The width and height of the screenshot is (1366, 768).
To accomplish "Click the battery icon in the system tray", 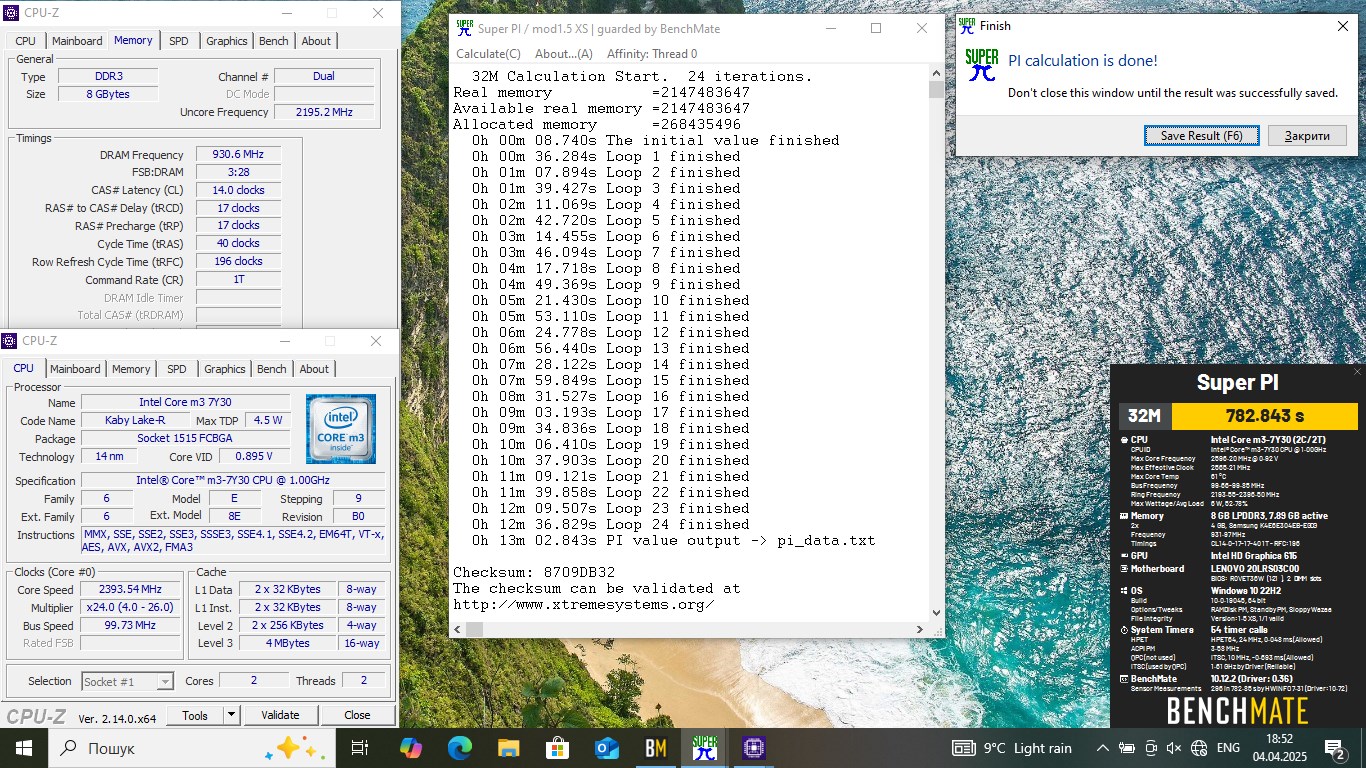I will pyautogui.click(x=1127, y=748).
